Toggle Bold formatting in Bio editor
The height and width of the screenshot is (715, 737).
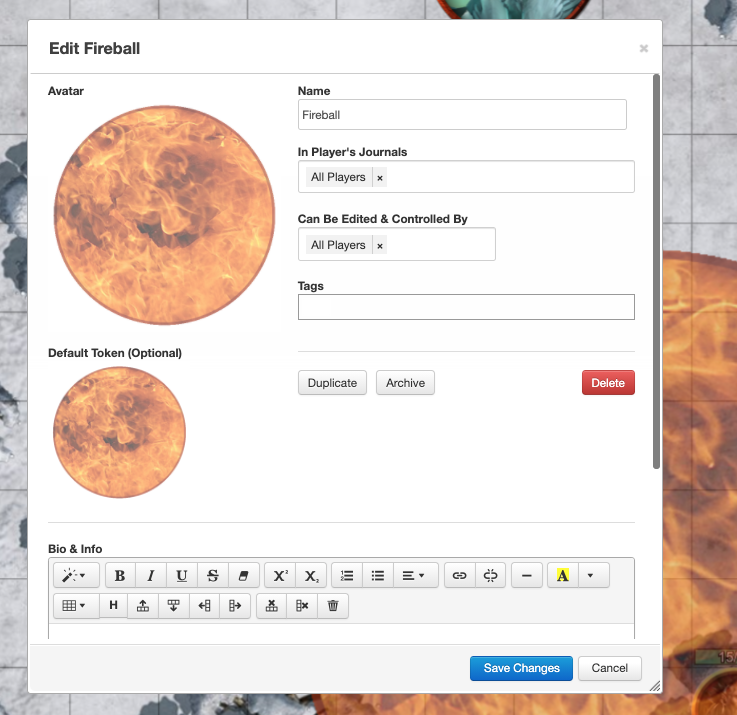120,575
